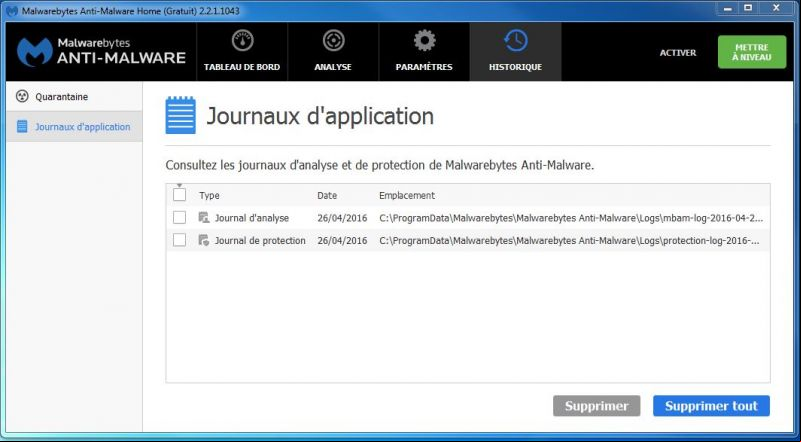This screenshot has height=442, width=801.
Task: Select the Journal d'analyse log entry text
Action: click(252, 218)
